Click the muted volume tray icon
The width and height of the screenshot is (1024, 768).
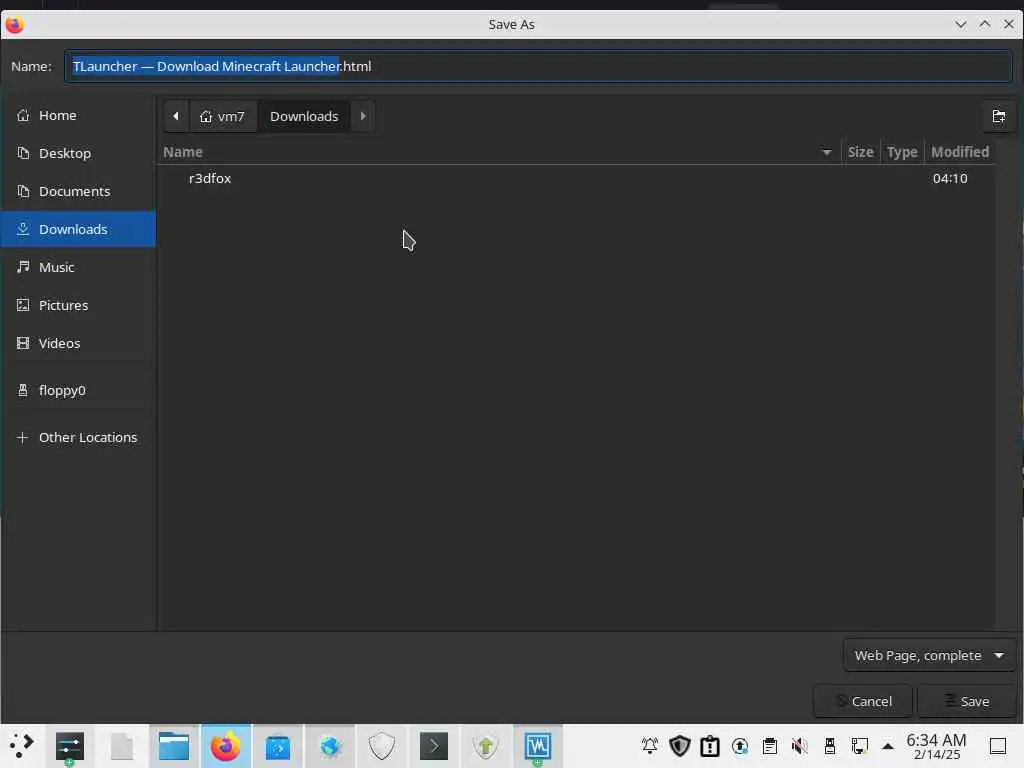pos(800,746)
